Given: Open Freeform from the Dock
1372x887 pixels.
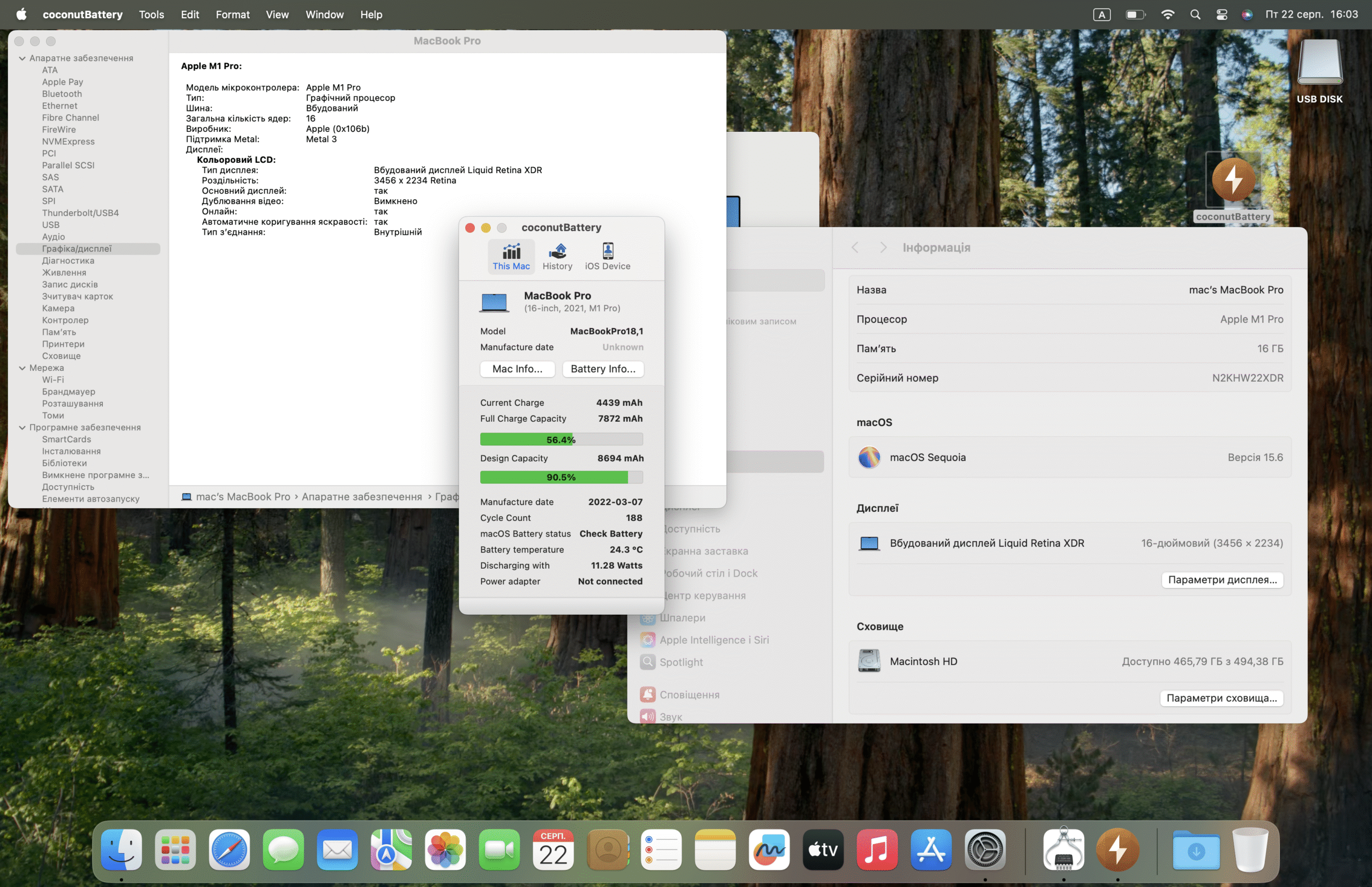Looking at the screenshot, I should tap(769, 850).
